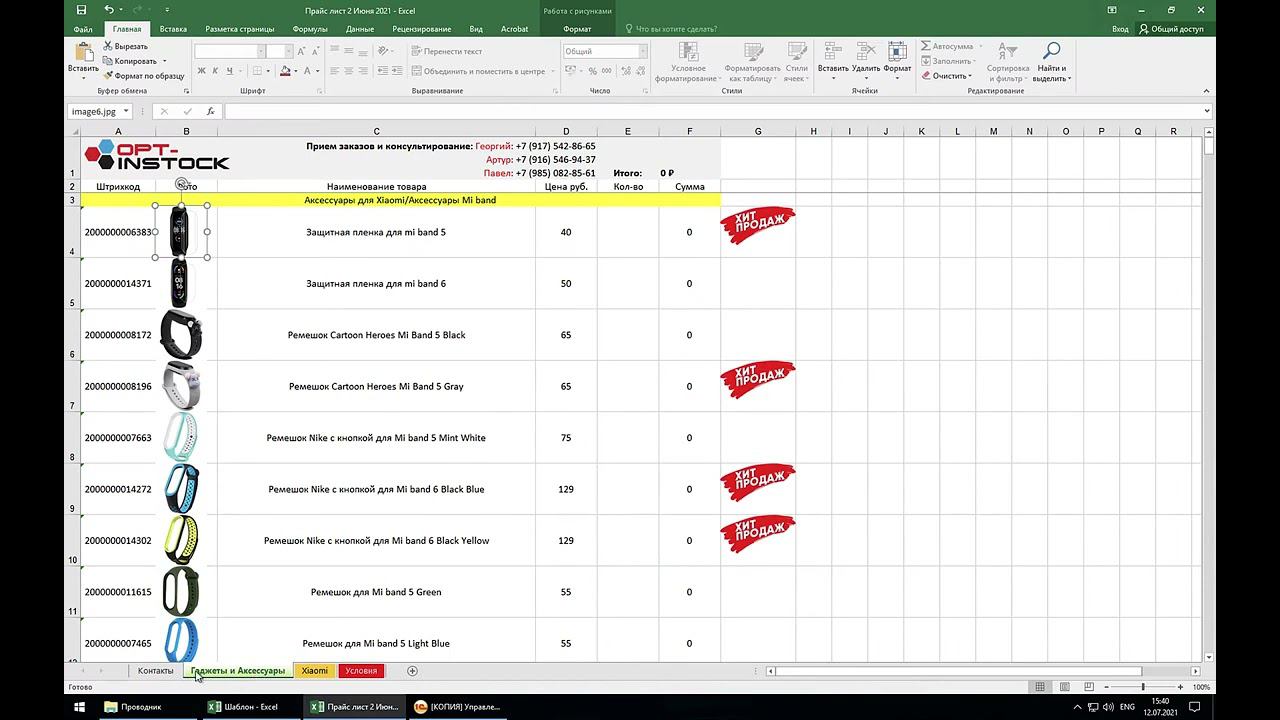Switch to Page Layout (Разметка страницы) tab

click(x=241, y=29)
